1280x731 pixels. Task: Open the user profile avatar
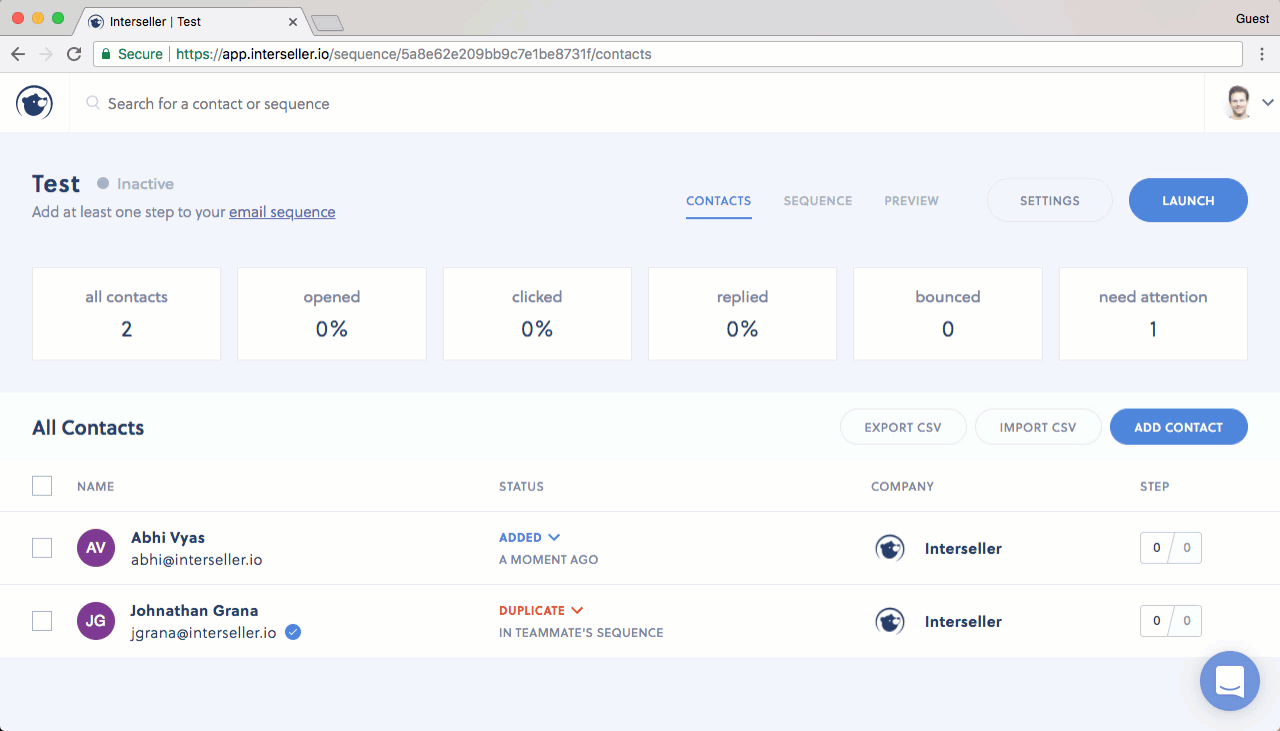[1238, 103]
